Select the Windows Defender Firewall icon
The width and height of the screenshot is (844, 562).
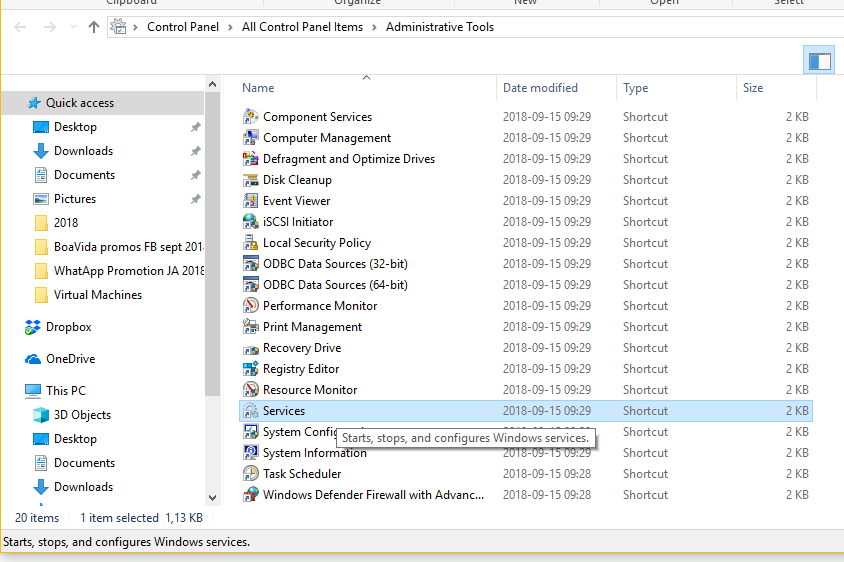click(250, 495)
